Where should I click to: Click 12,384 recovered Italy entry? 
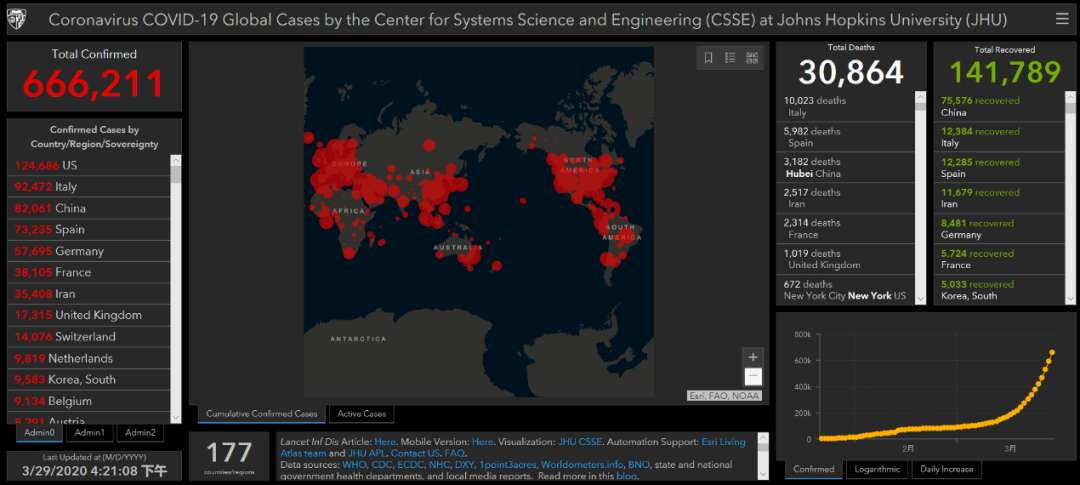pos(999,136)
